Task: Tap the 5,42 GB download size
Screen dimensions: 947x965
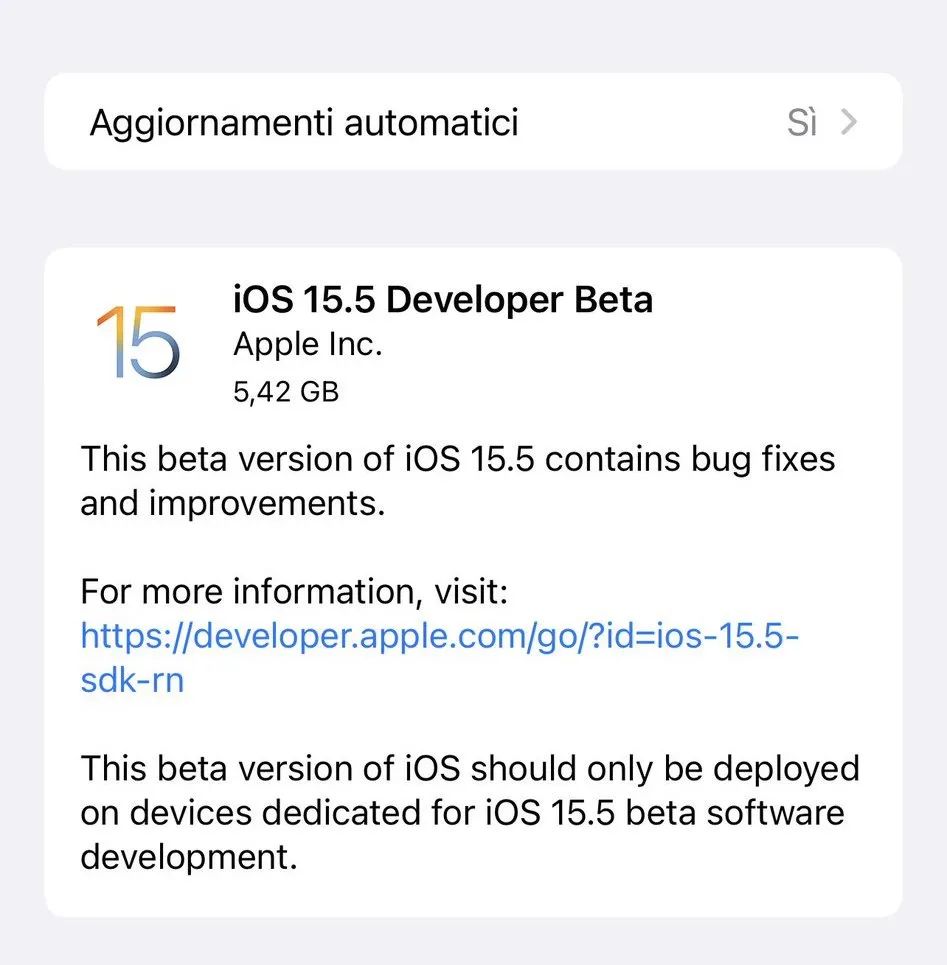Action: (x=286, y=391)
